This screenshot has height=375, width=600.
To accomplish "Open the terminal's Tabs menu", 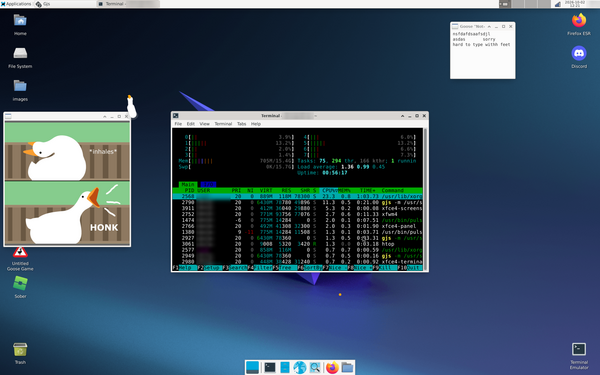I will coord(241,124).
